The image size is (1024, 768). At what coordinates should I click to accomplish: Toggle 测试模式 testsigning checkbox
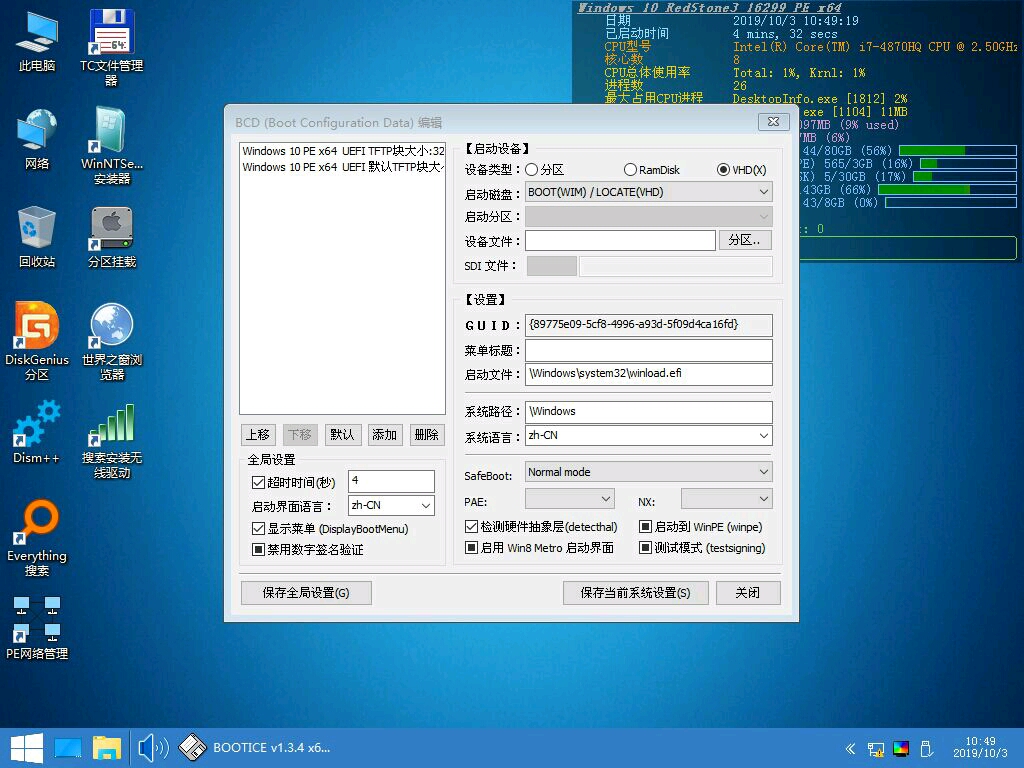645,547
